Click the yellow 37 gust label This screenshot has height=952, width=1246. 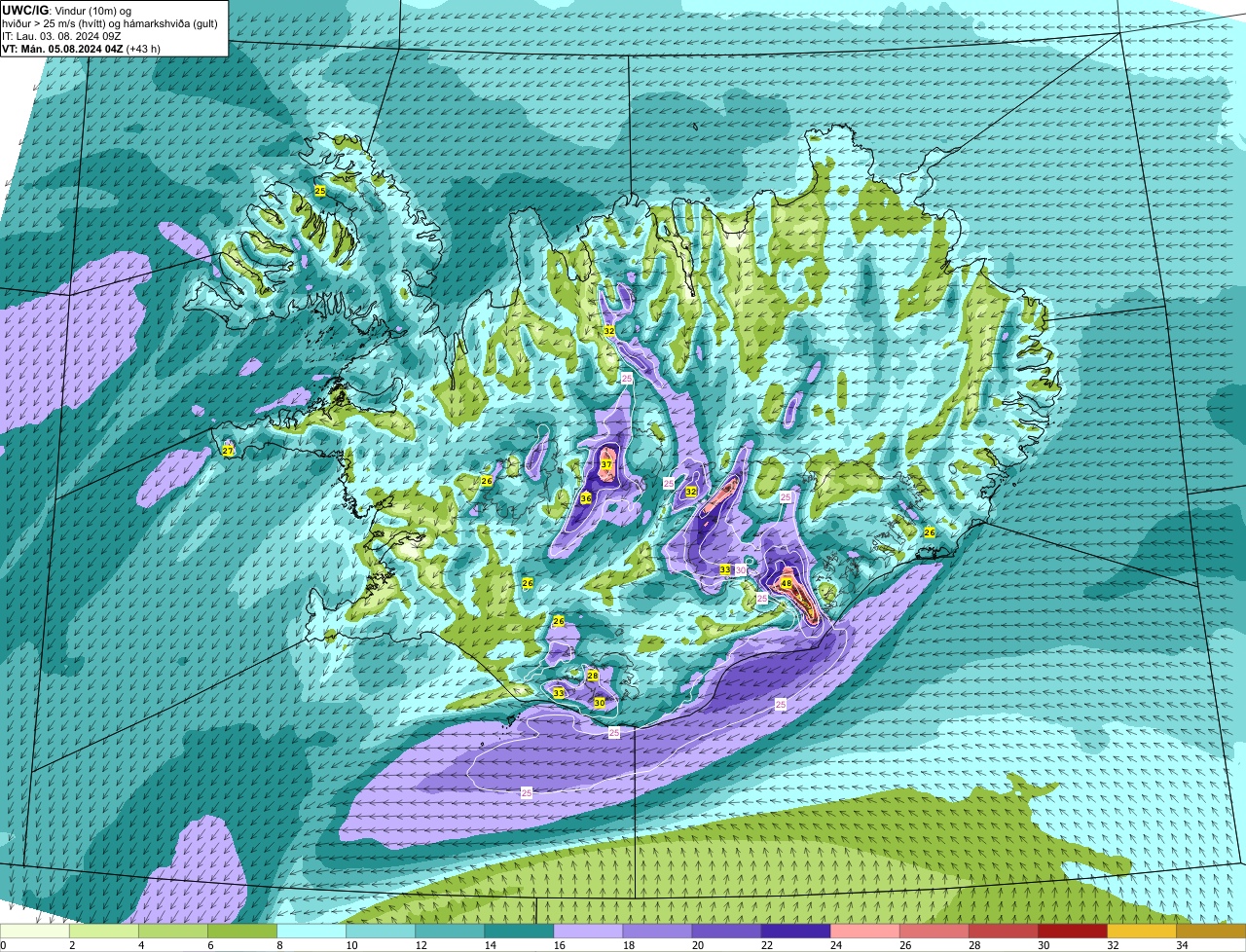click(605, 465)
